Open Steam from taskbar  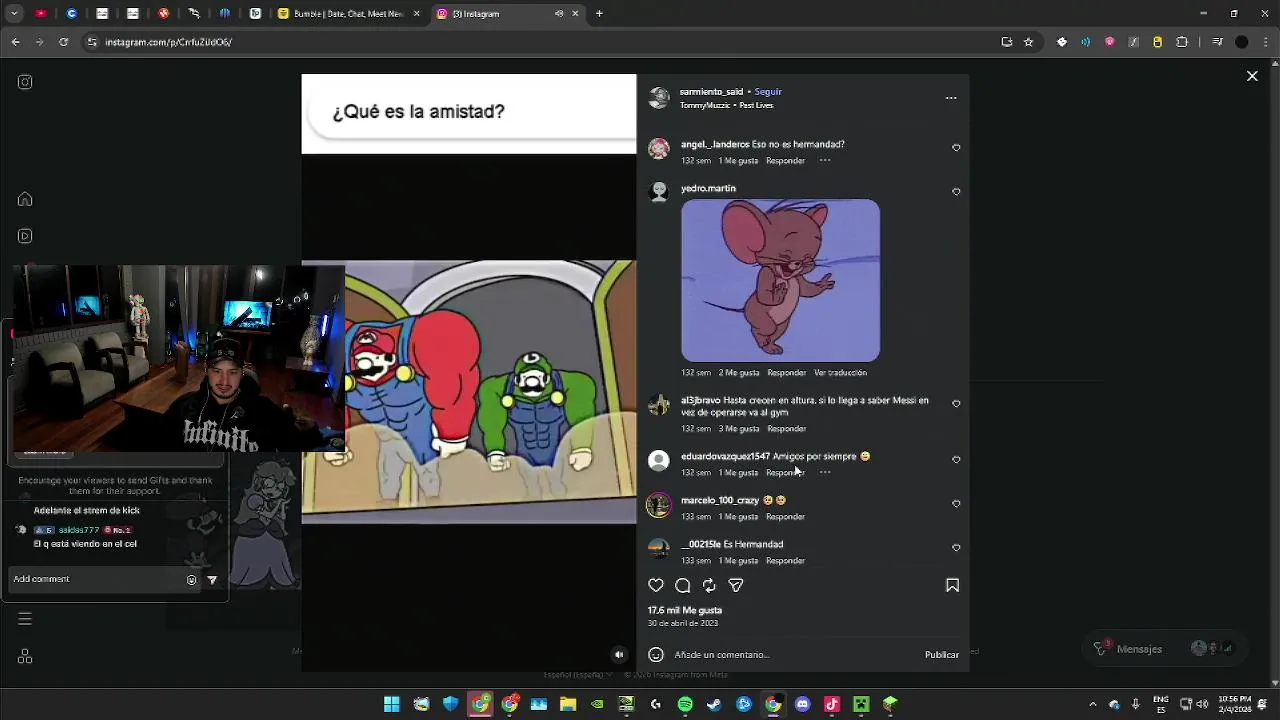pyautogui.click(x=714, y=704)
